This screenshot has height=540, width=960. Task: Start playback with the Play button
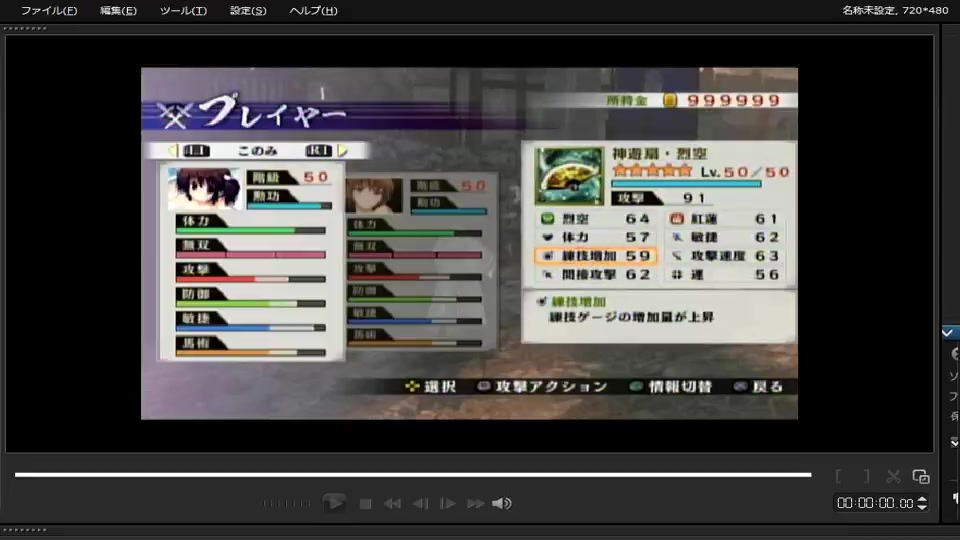[x=334, y=503]
